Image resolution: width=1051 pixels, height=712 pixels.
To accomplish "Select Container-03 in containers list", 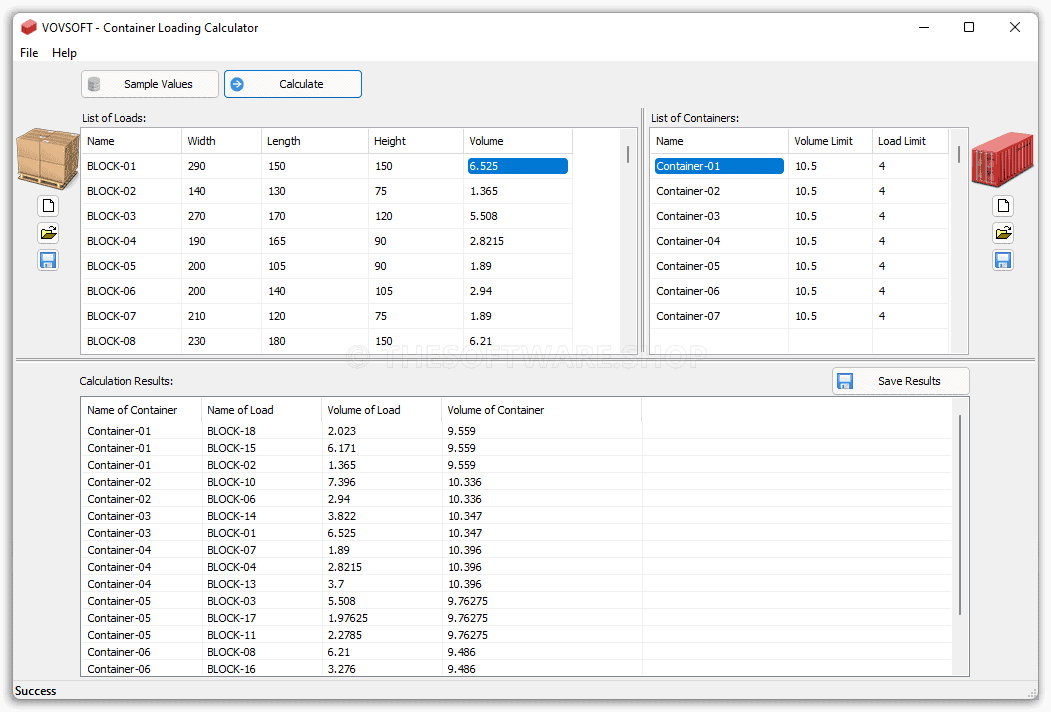I will (688, 216).
